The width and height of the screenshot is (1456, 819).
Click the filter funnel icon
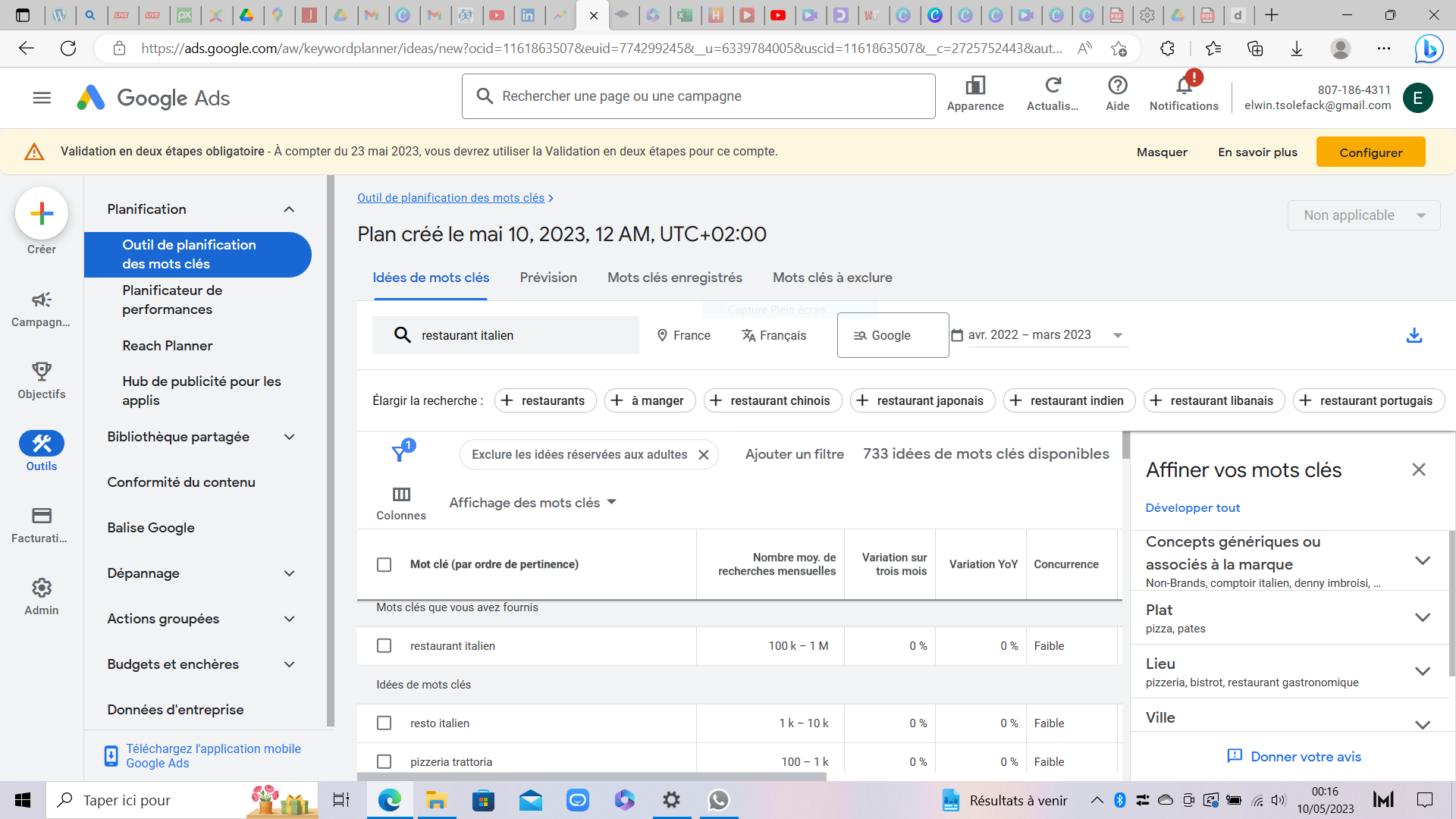[399, 453]
